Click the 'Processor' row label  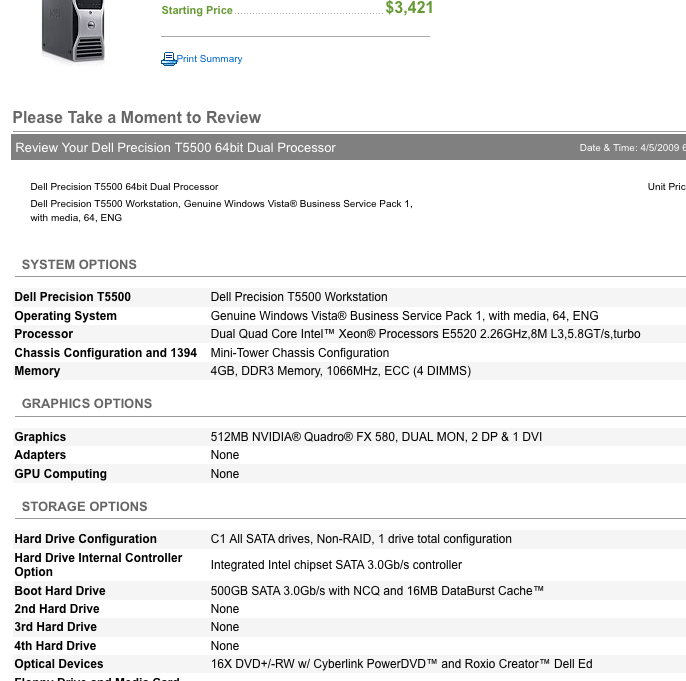click(44, 334)
